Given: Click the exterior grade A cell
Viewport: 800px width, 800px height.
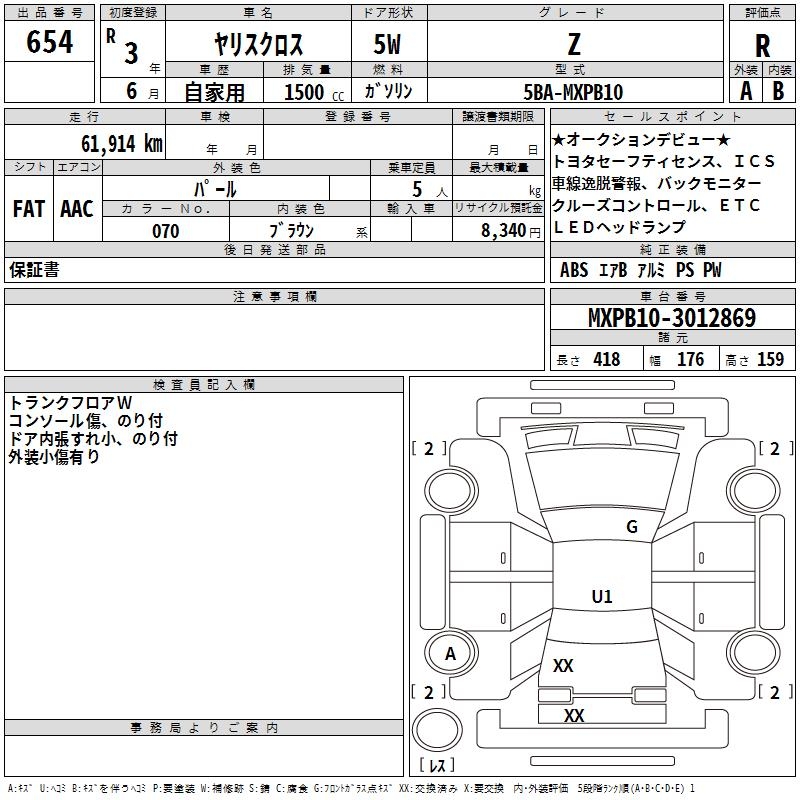Looking at the screenshot, I should click(x=745, y=90).
